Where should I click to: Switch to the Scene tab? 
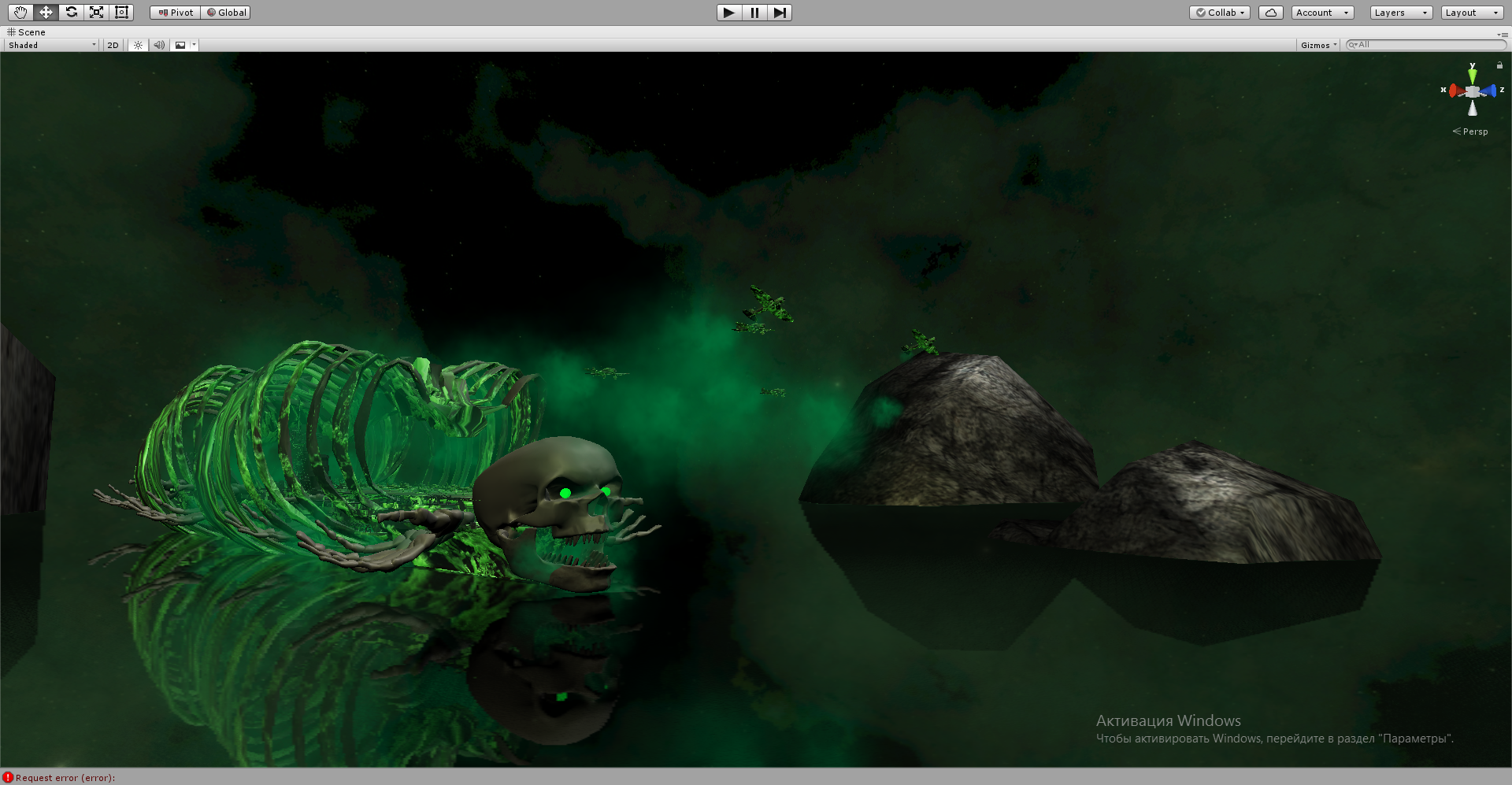pyautogui.click(x=26, y=32)
